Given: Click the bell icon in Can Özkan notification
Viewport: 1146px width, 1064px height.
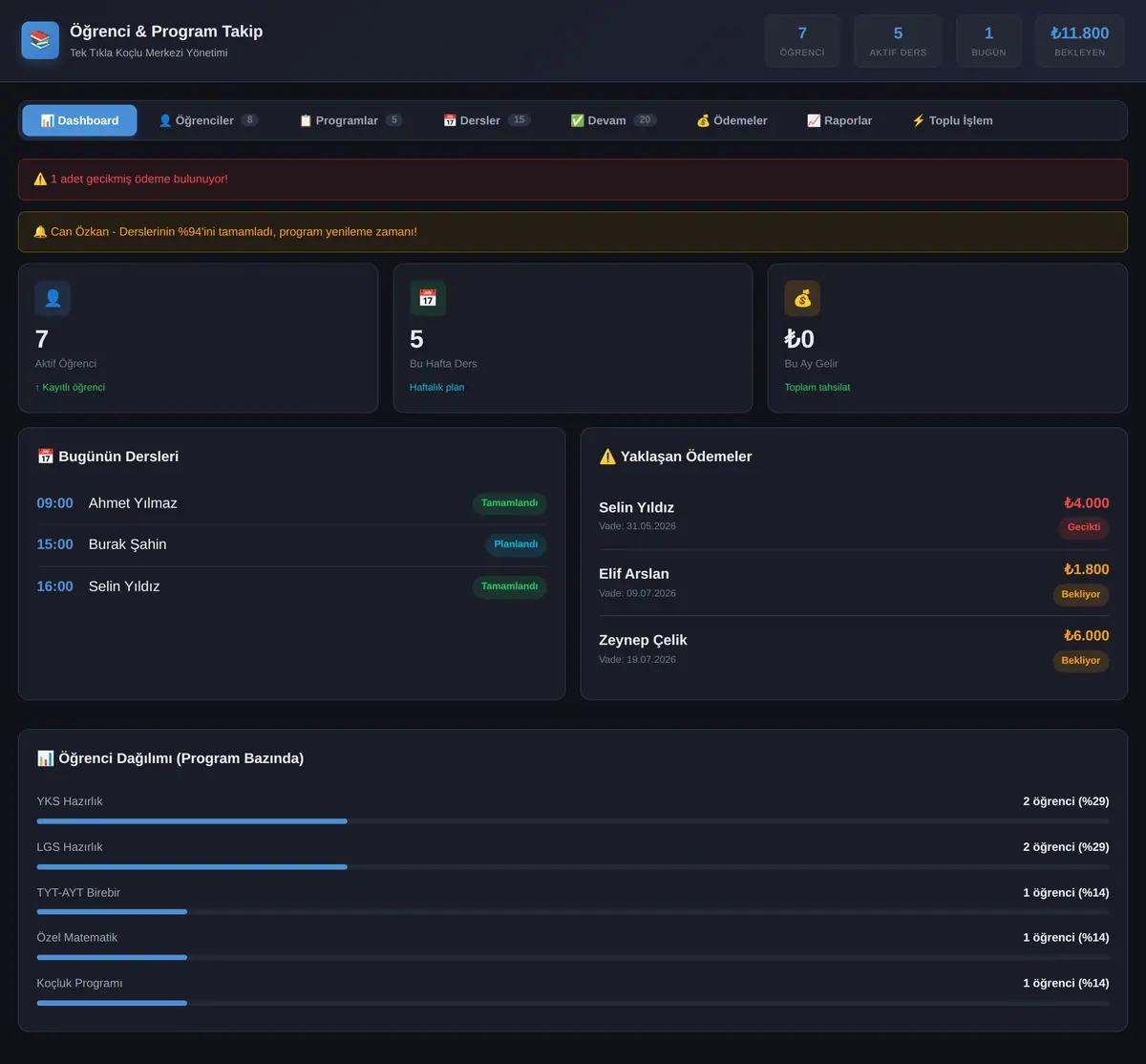Looking at the screenshot, I should pos(40,231).
